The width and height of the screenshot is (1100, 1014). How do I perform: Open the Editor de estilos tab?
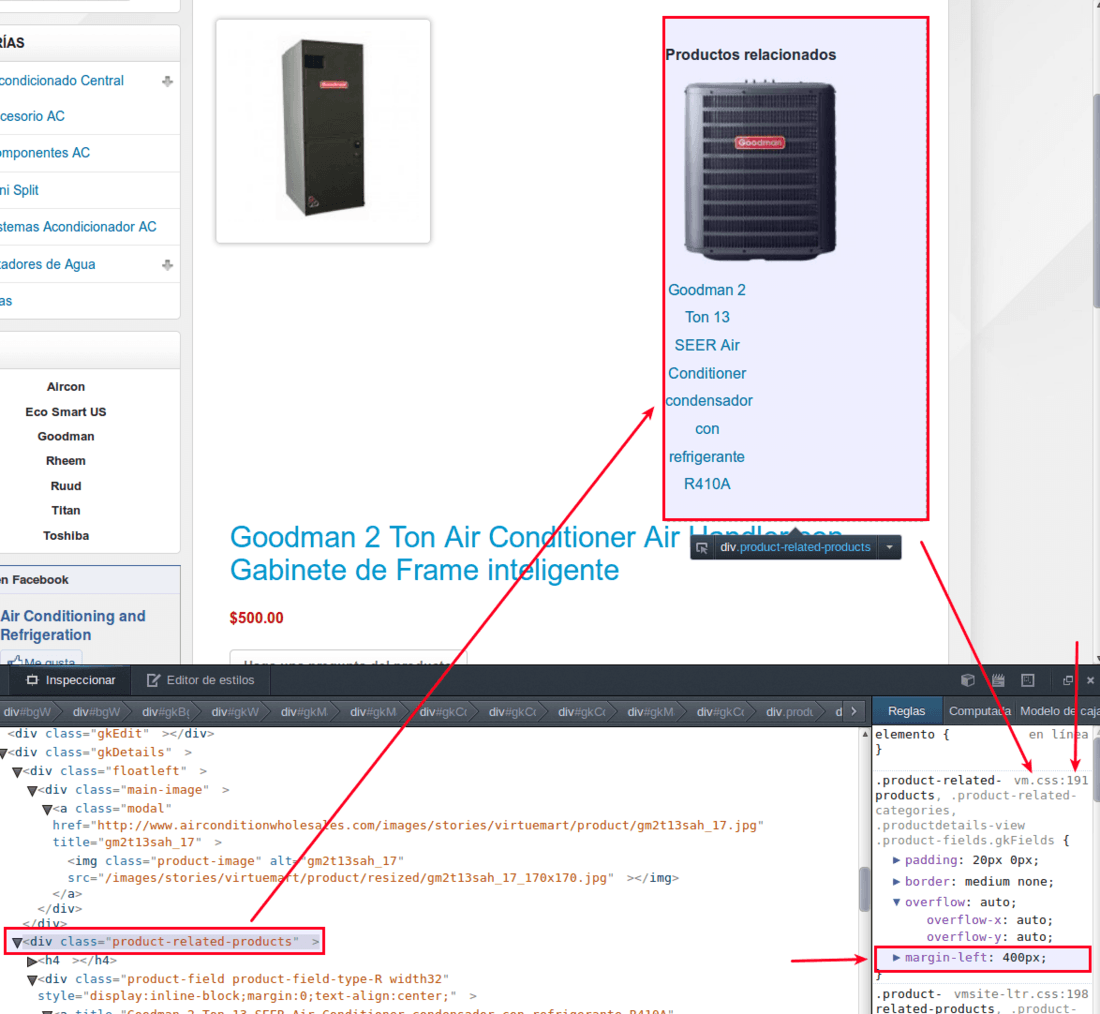[201, 680]
